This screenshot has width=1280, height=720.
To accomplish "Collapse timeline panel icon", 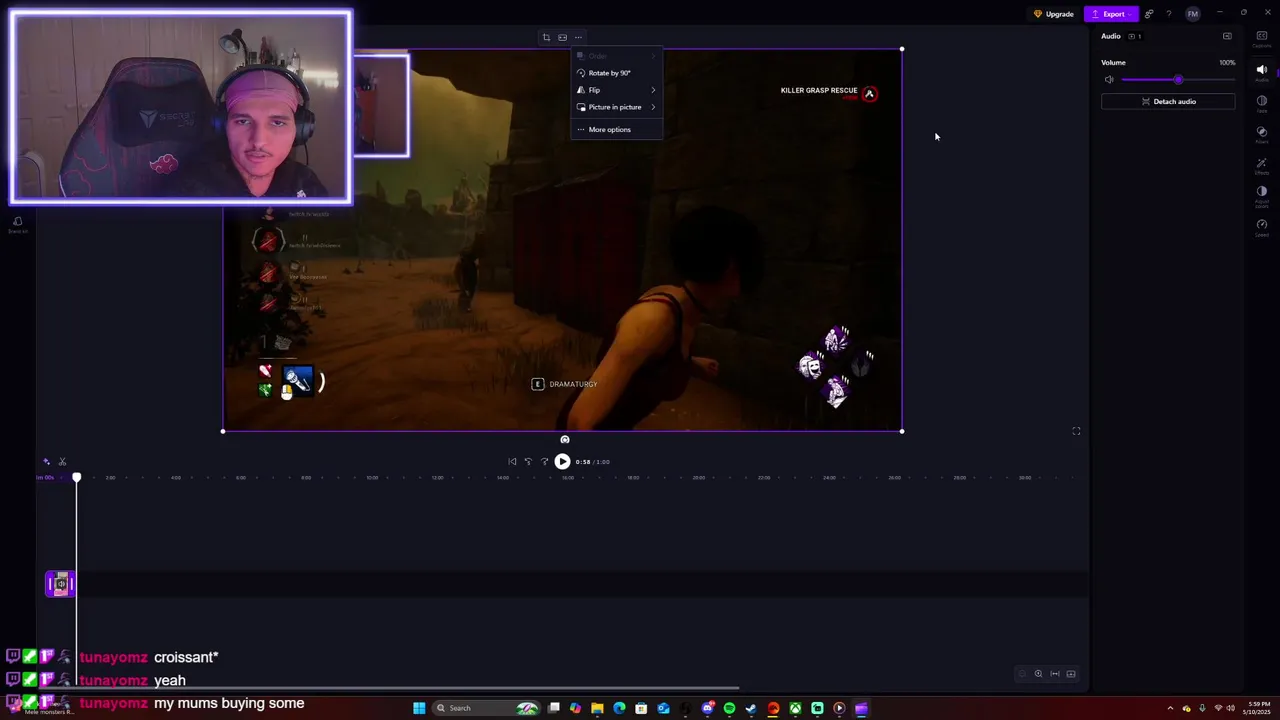I will click(1071, 674).
